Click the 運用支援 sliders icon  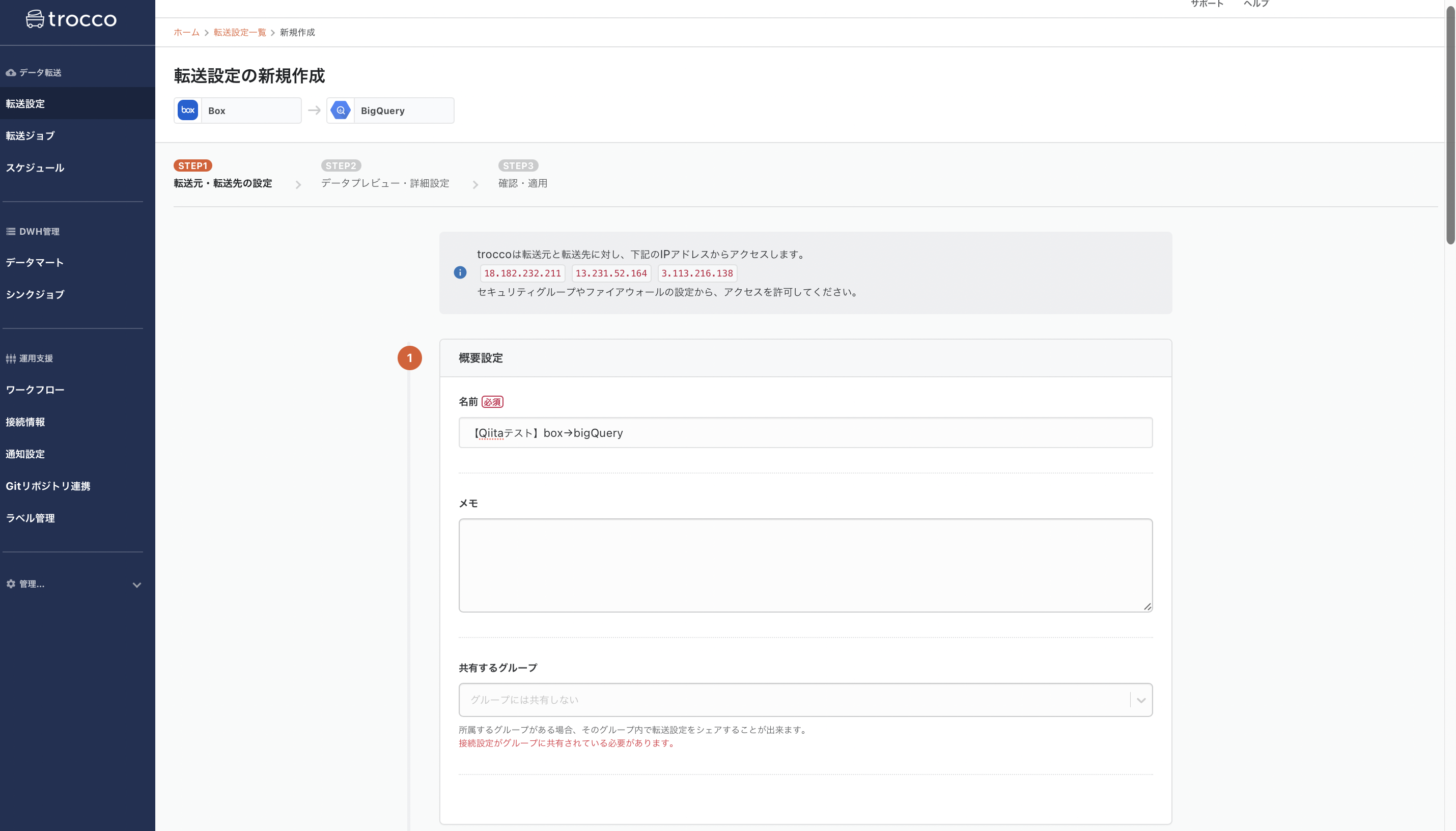coord(11,358)
